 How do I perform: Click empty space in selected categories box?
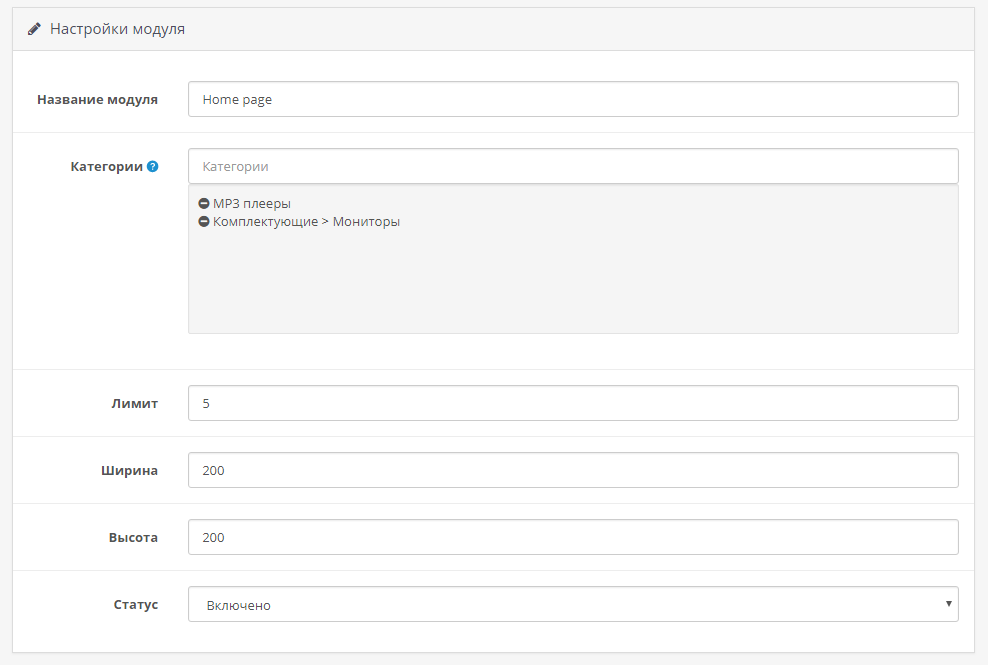[573, 285]
